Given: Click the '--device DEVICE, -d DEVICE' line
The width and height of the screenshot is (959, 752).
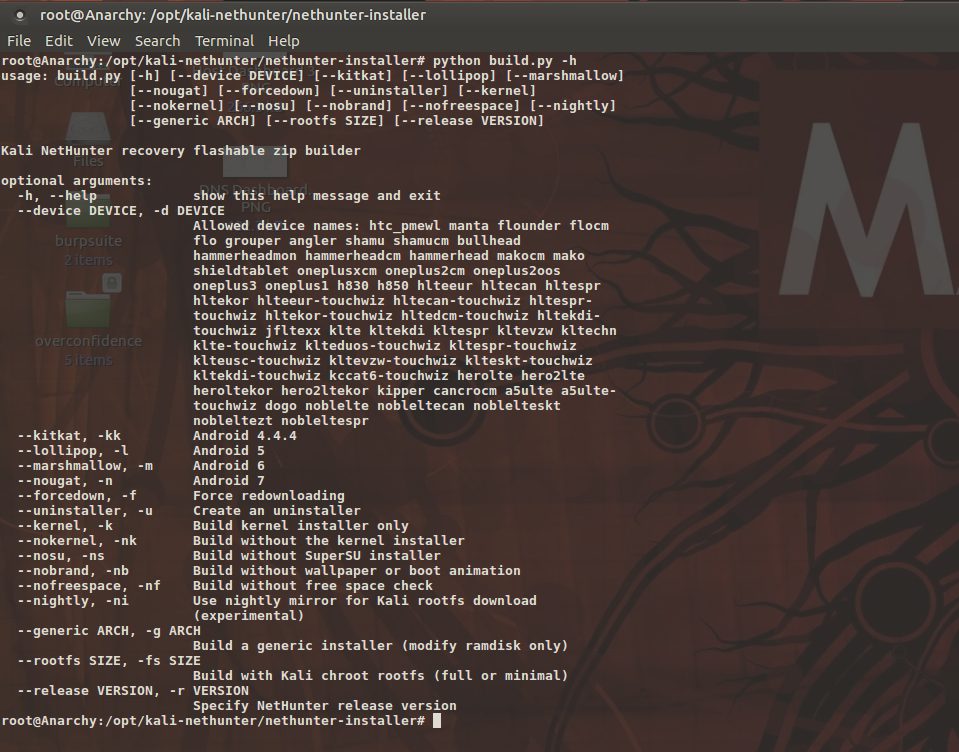Looking at the screenshot, I should [x=121, y=210].
